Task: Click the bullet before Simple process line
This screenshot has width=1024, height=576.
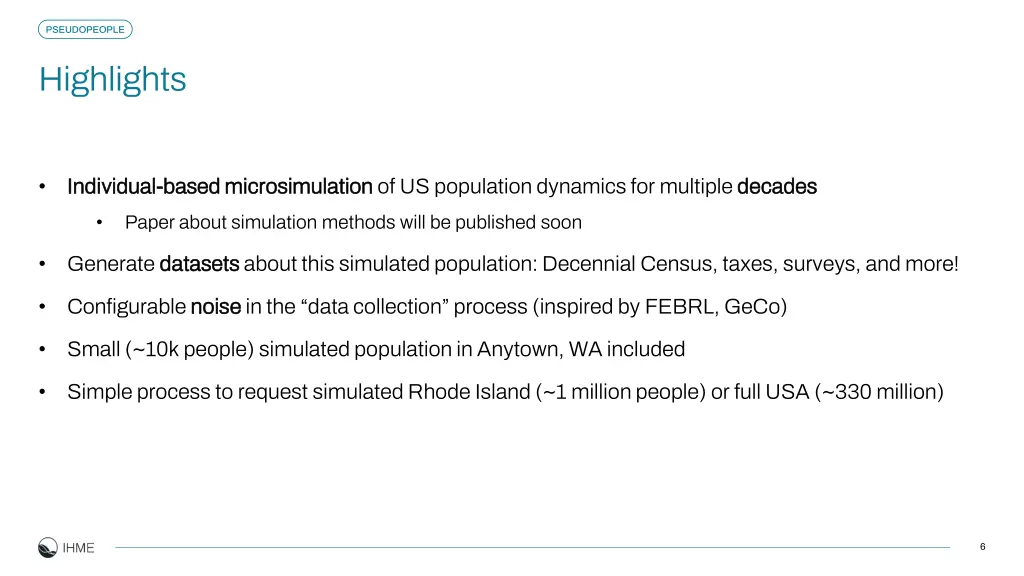Action: click(x=42, y=392)
